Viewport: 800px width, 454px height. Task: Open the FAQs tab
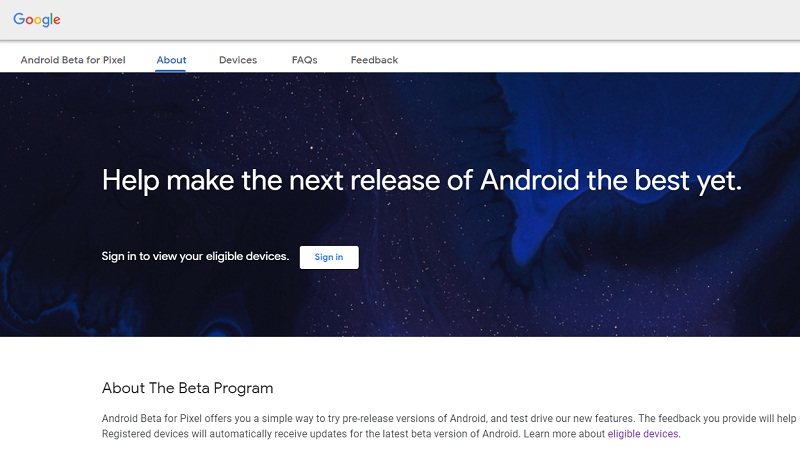coord(305,60)
